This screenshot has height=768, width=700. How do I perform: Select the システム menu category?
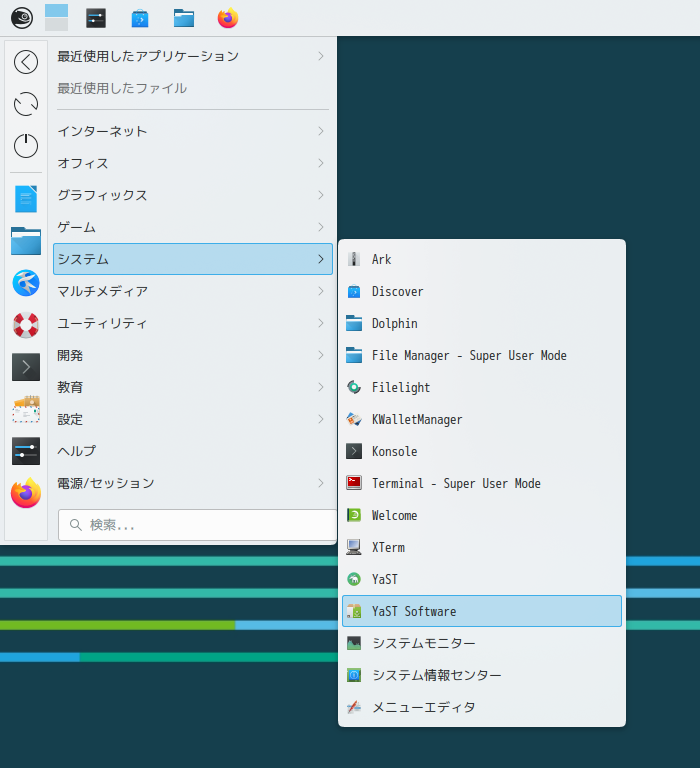click(193, 259)
